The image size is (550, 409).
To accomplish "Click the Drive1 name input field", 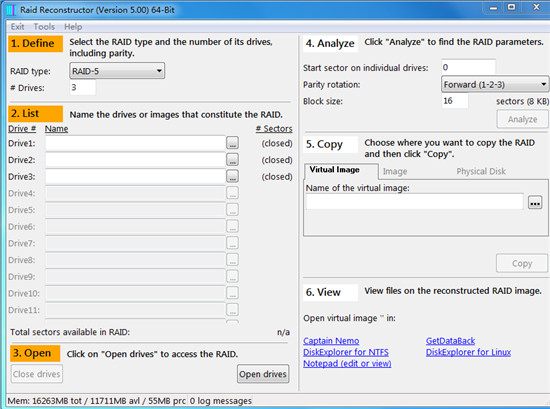I will 135,143.
